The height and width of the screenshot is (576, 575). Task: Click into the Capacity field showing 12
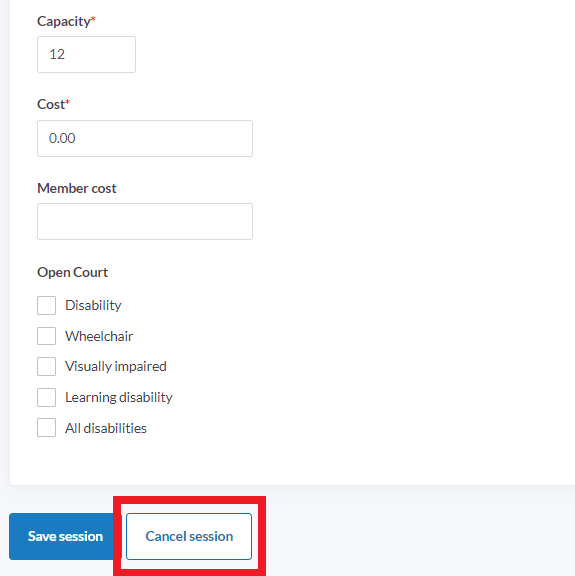(x=86, y=54)
